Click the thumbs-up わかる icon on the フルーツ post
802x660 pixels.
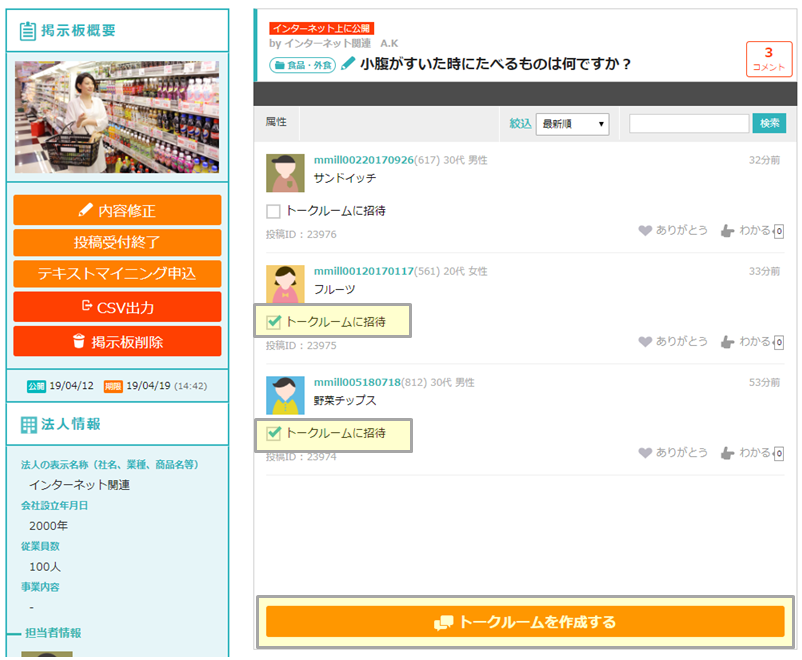(x=727, y=342)
